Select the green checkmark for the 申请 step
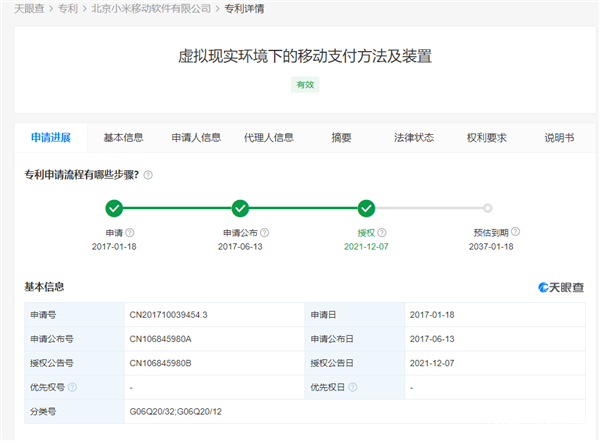This screenshot has width=600, height=441. click(114, 208)
